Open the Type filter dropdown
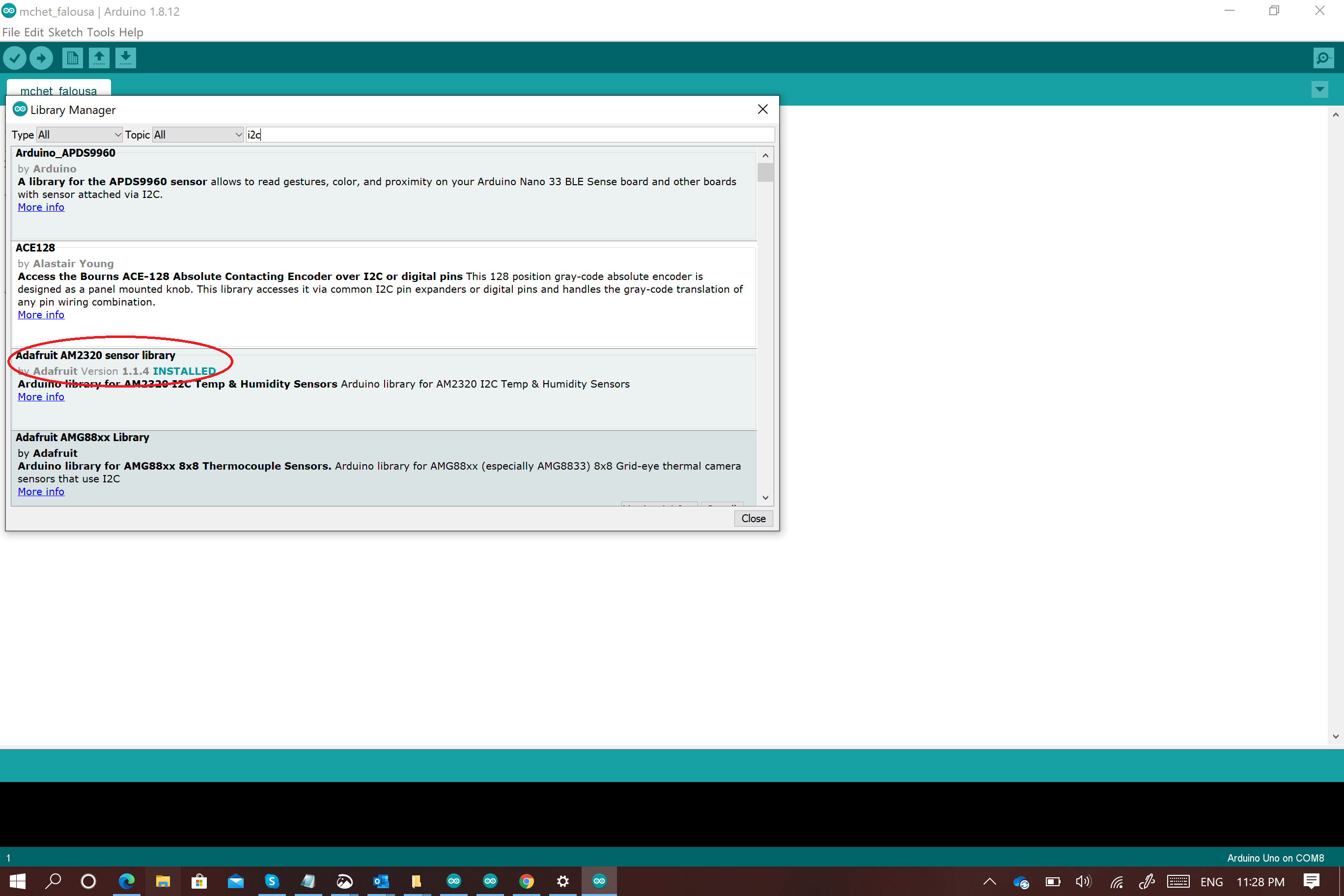Screen dimensions: 1344x896 coord(80,135)
